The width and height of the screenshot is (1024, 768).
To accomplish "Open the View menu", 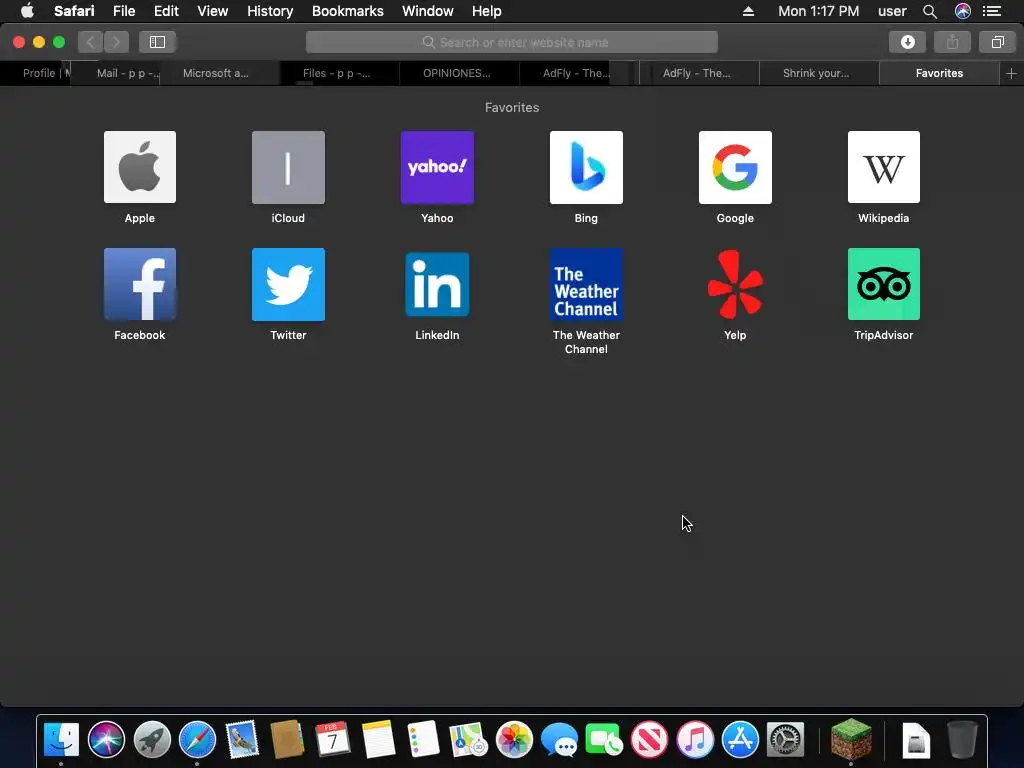I will [212, 11].
